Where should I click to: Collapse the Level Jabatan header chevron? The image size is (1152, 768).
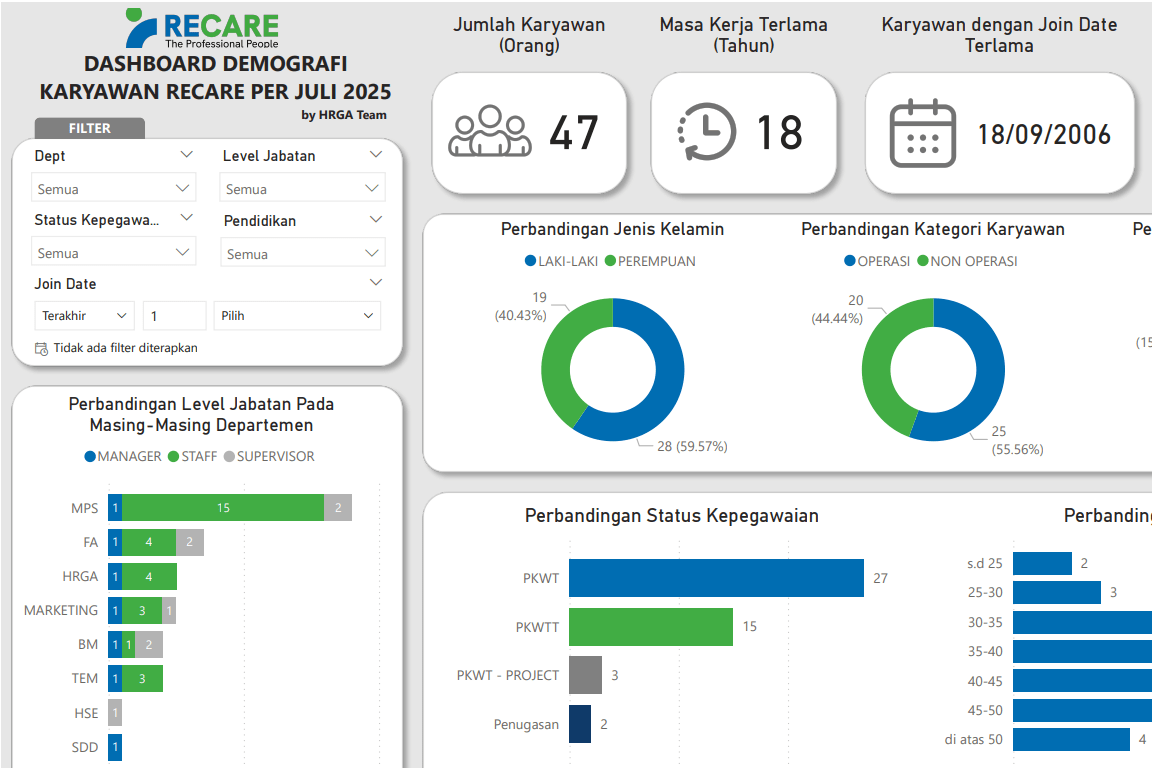click(375, 154)
